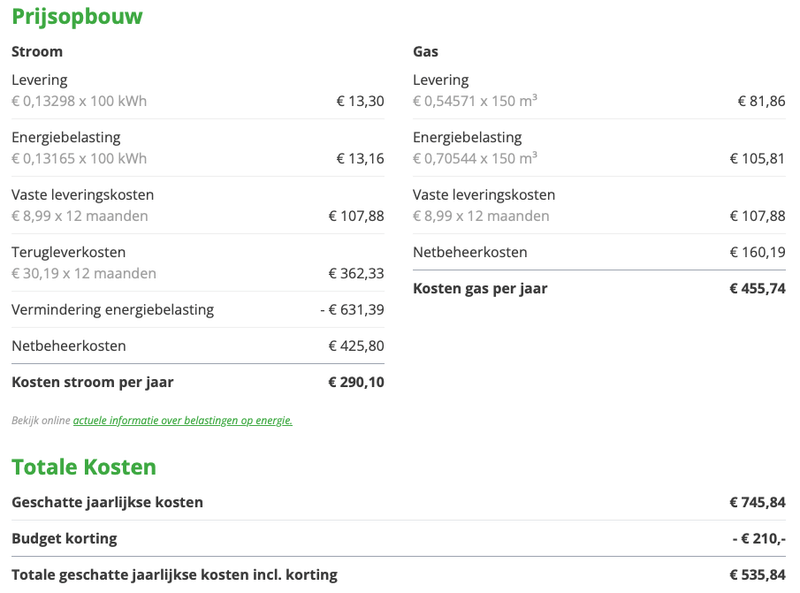800x593 pixels.
Task: Select the Stroom column header
Action: (37, 51)
